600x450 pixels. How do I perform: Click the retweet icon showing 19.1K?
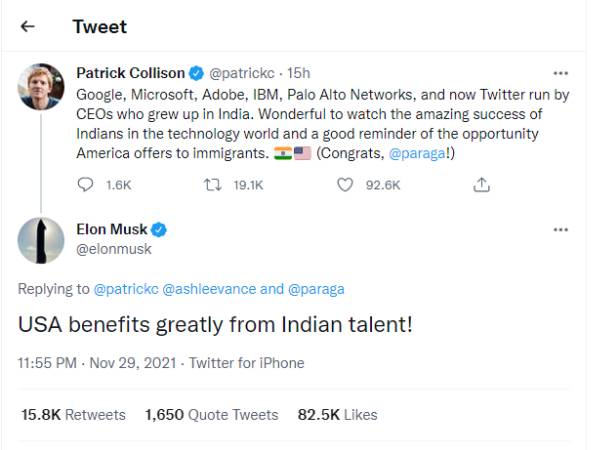212,184
